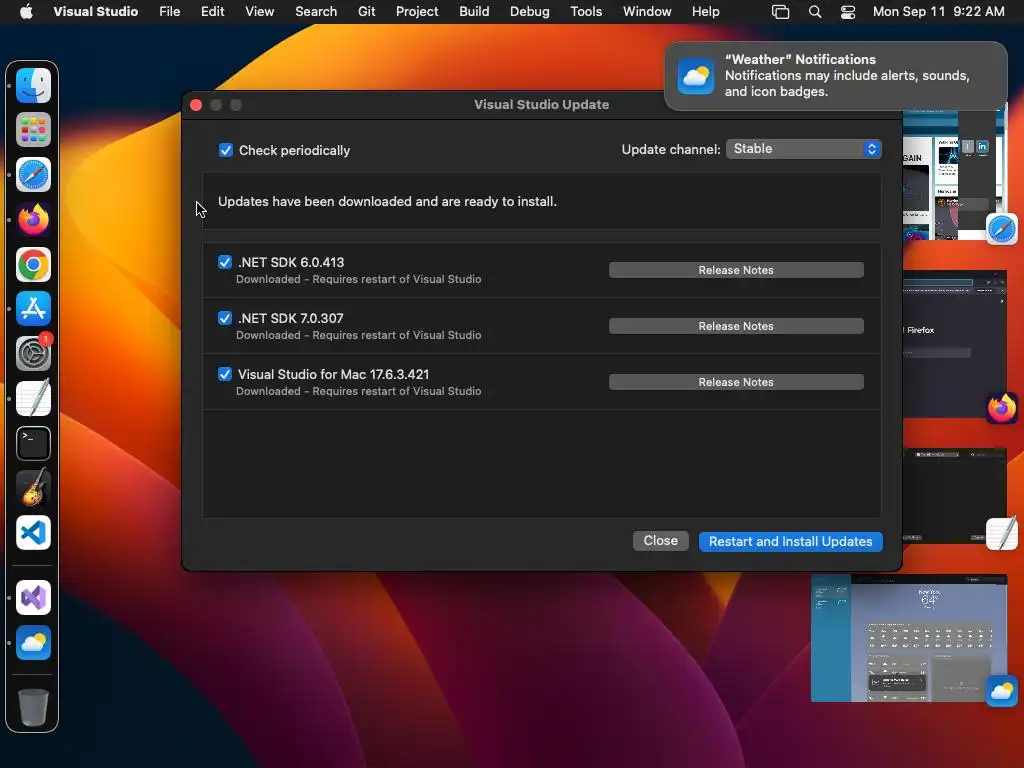The image size is (1024, 768).
Task: Open Google Chrome from the dock
Action: tap(33, 264)
